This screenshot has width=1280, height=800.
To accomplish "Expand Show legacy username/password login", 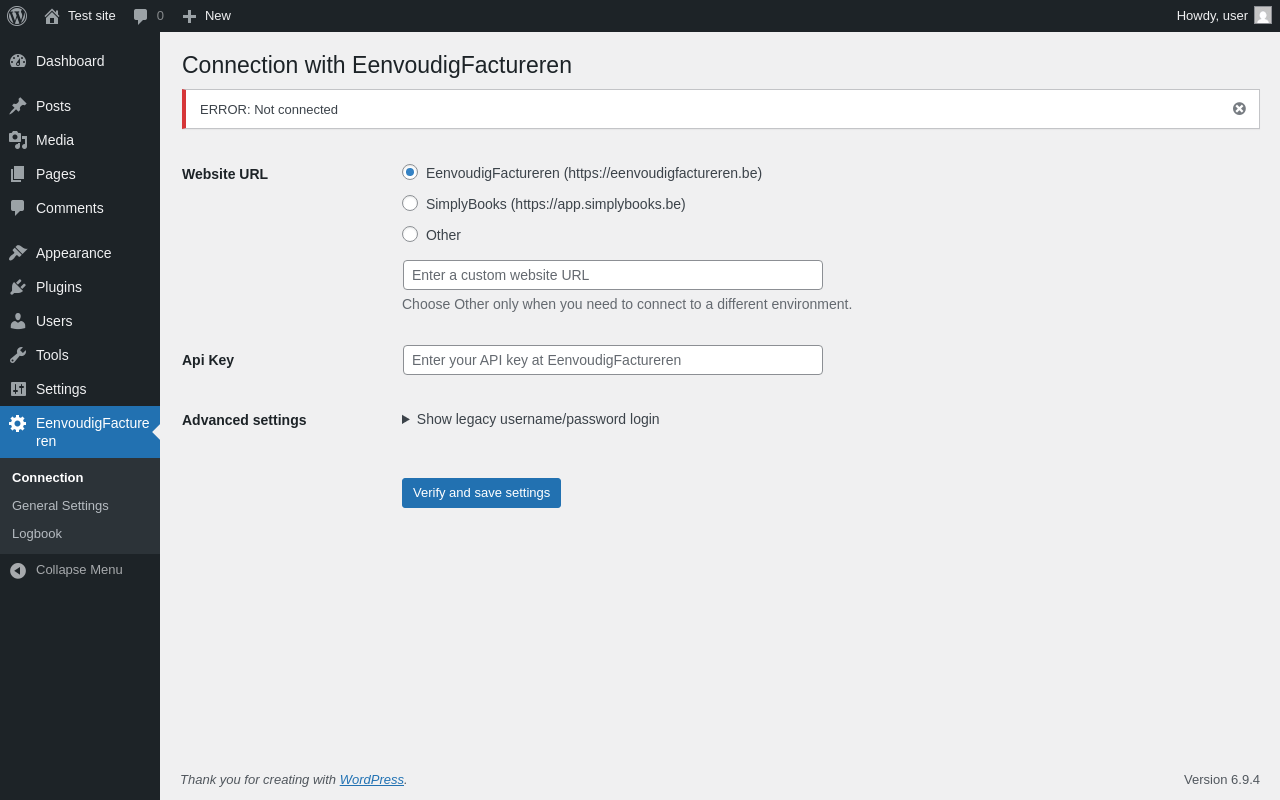I will pos(531,419).
